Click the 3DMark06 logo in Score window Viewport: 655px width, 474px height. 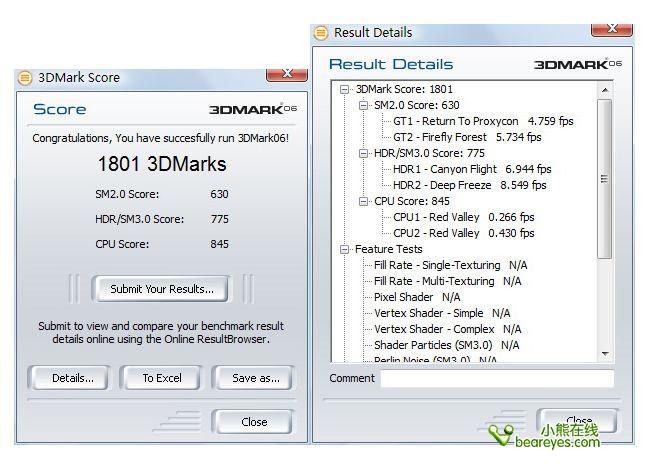[253, 109]
